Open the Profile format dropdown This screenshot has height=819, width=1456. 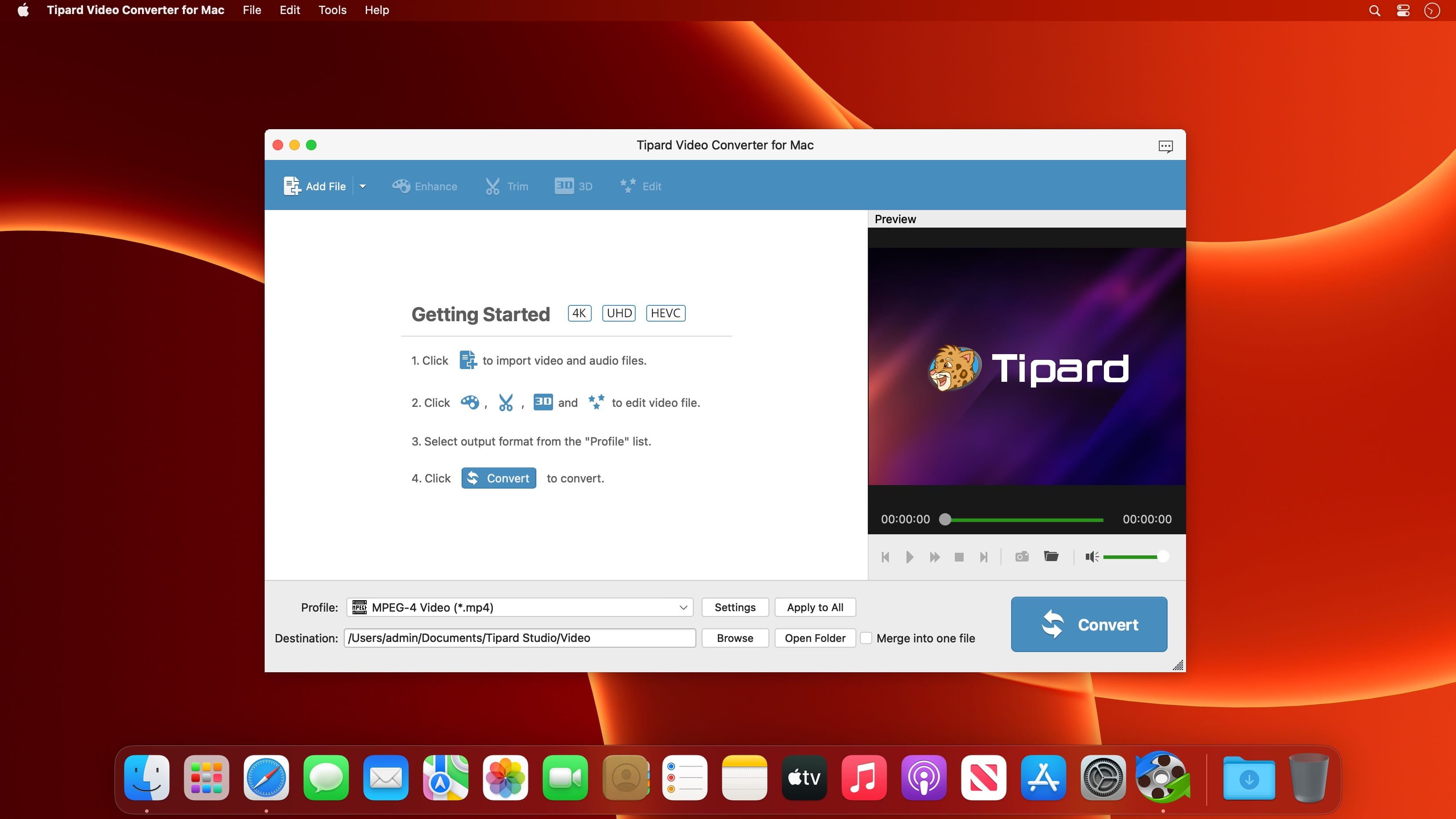(x=520, y=607)
